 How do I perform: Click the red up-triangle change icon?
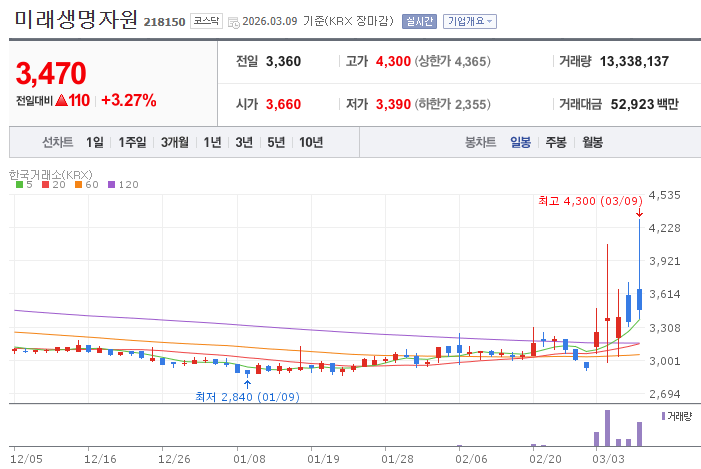[61, 100]
